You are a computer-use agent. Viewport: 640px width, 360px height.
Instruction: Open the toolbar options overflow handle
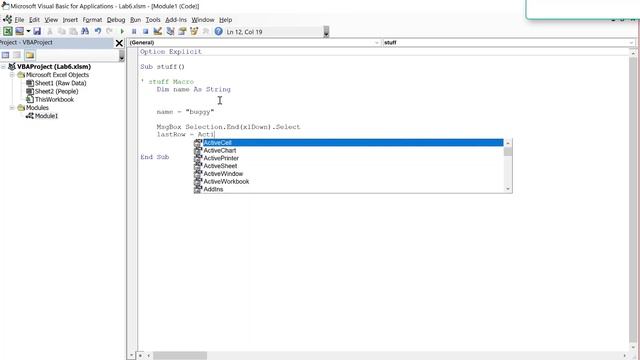(x=326, y=32)
